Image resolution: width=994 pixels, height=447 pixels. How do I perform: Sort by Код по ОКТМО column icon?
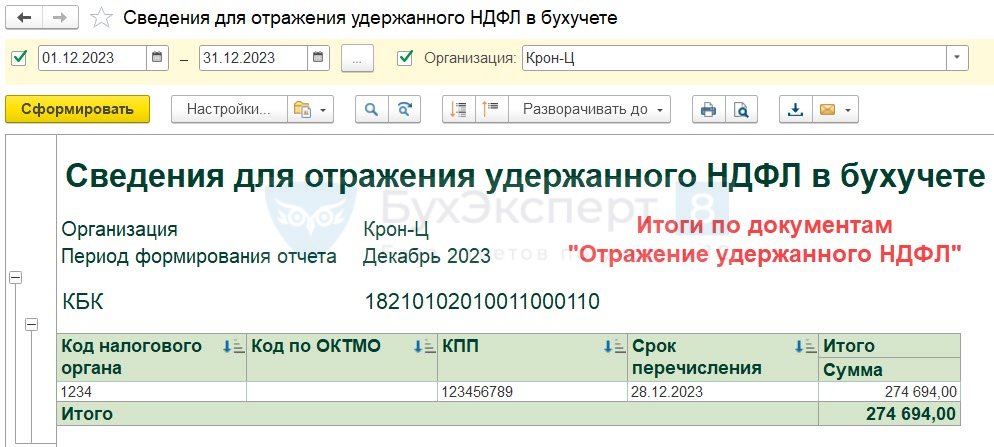[x=424, y=346]
